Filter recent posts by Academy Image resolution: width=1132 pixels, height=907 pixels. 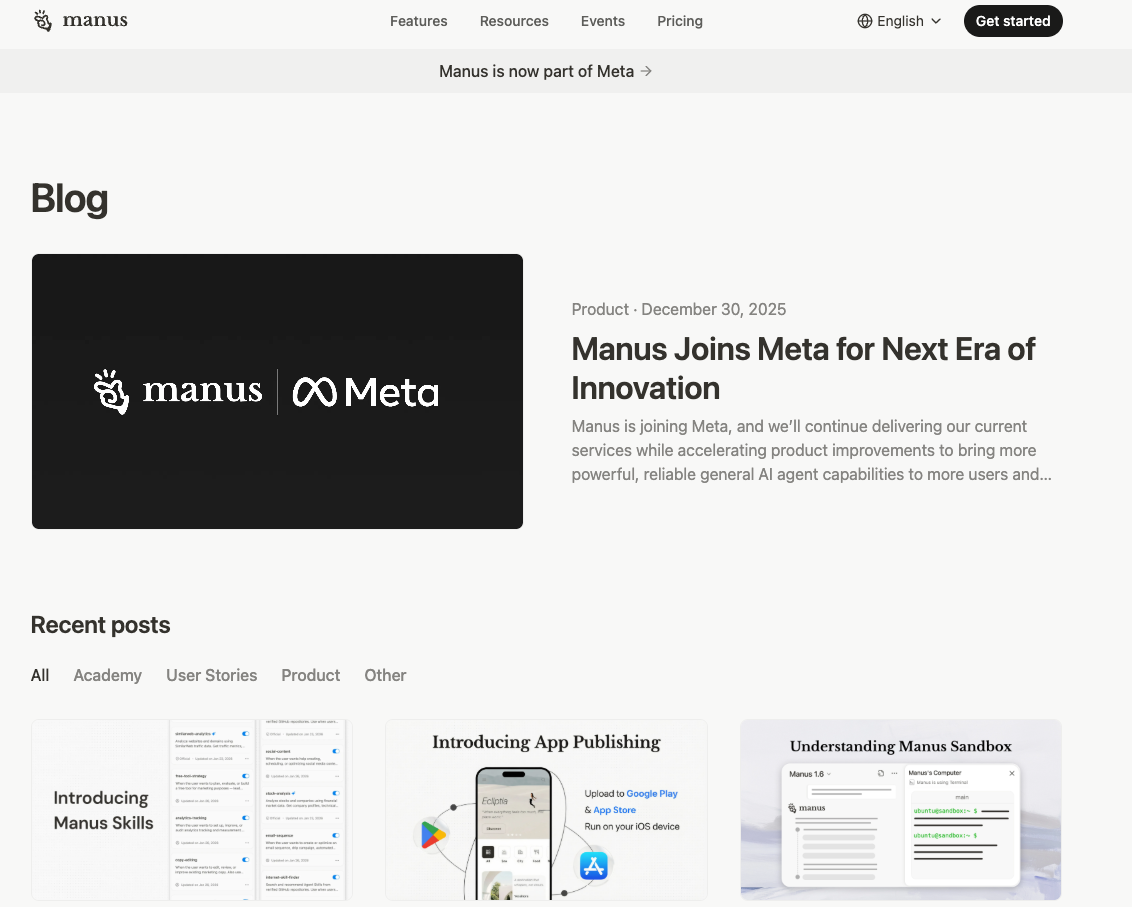tap(107, 675)
